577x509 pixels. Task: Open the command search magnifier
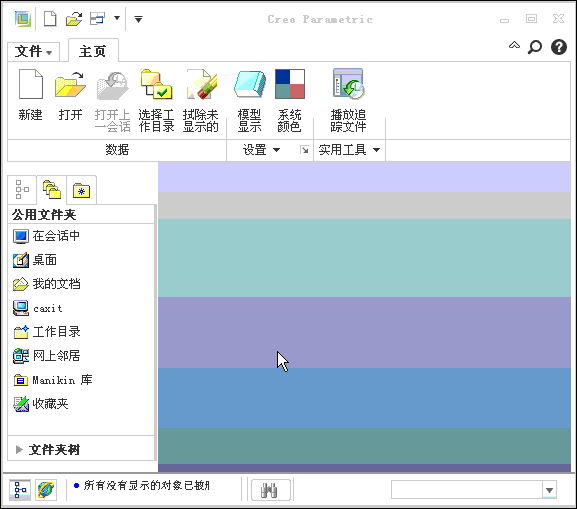535,47
